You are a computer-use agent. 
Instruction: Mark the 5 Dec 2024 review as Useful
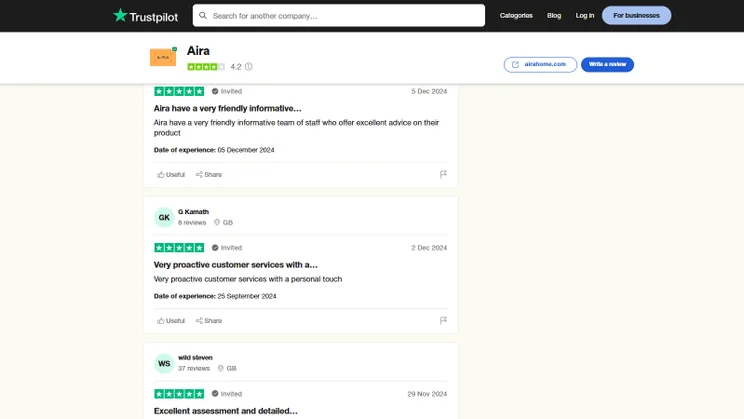tap(171, 175)
